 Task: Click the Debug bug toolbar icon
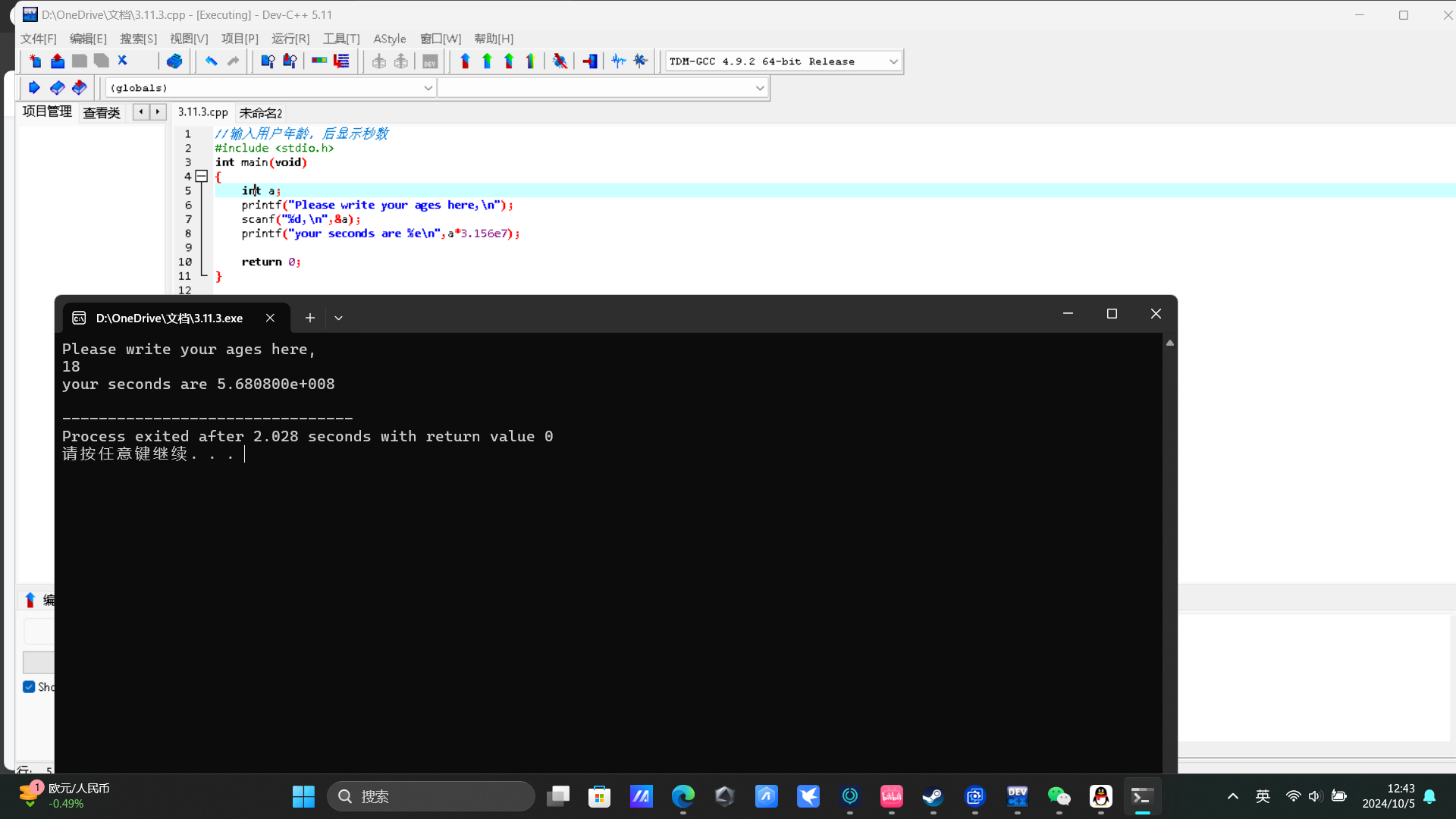pos(560,61)
